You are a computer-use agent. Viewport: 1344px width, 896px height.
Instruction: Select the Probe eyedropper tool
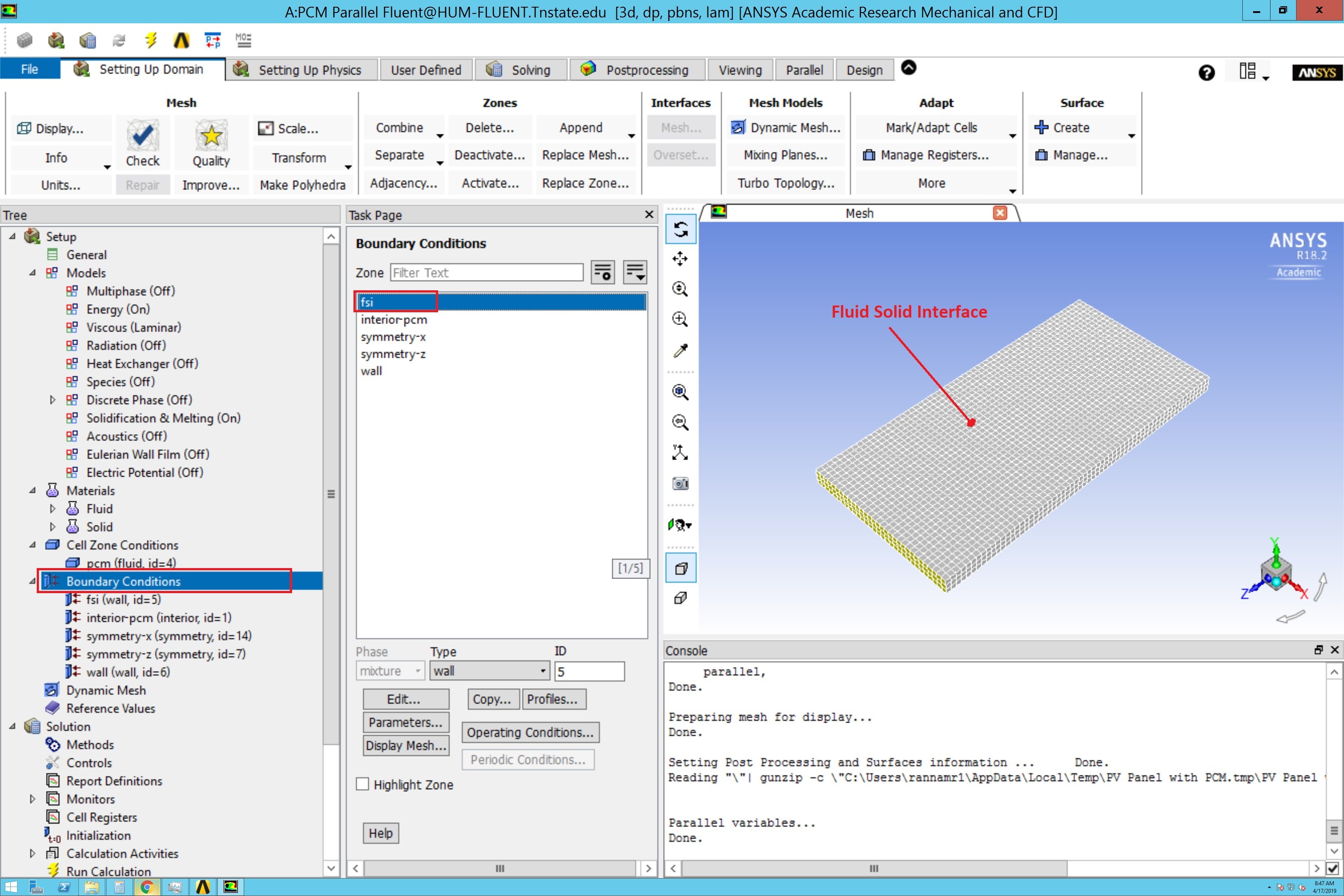[680, 350]
